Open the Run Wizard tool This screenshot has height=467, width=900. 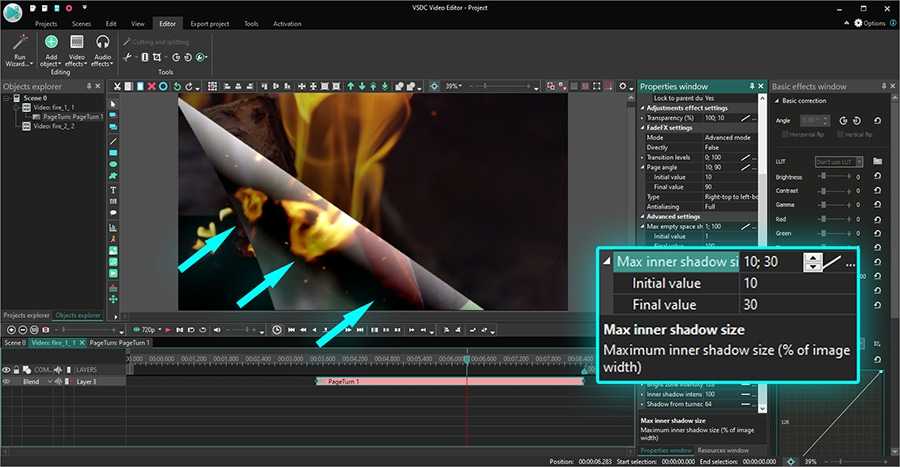tap(20, 48)
